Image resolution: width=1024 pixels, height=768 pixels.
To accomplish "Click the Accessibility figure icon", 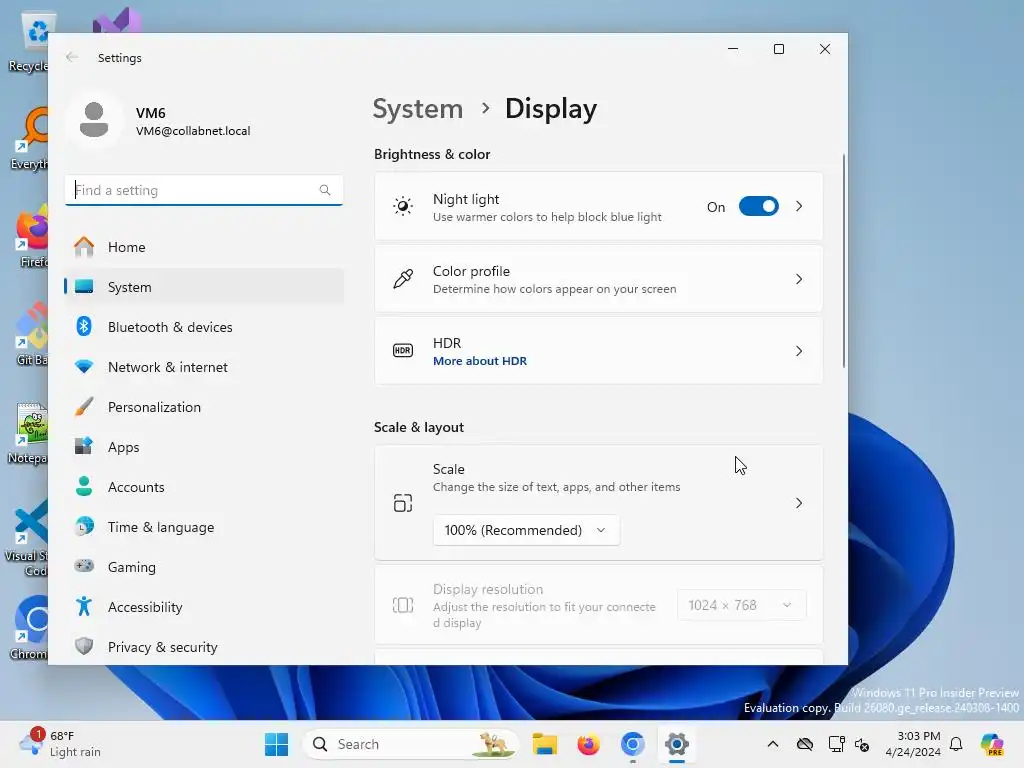I will click(84, 607).
